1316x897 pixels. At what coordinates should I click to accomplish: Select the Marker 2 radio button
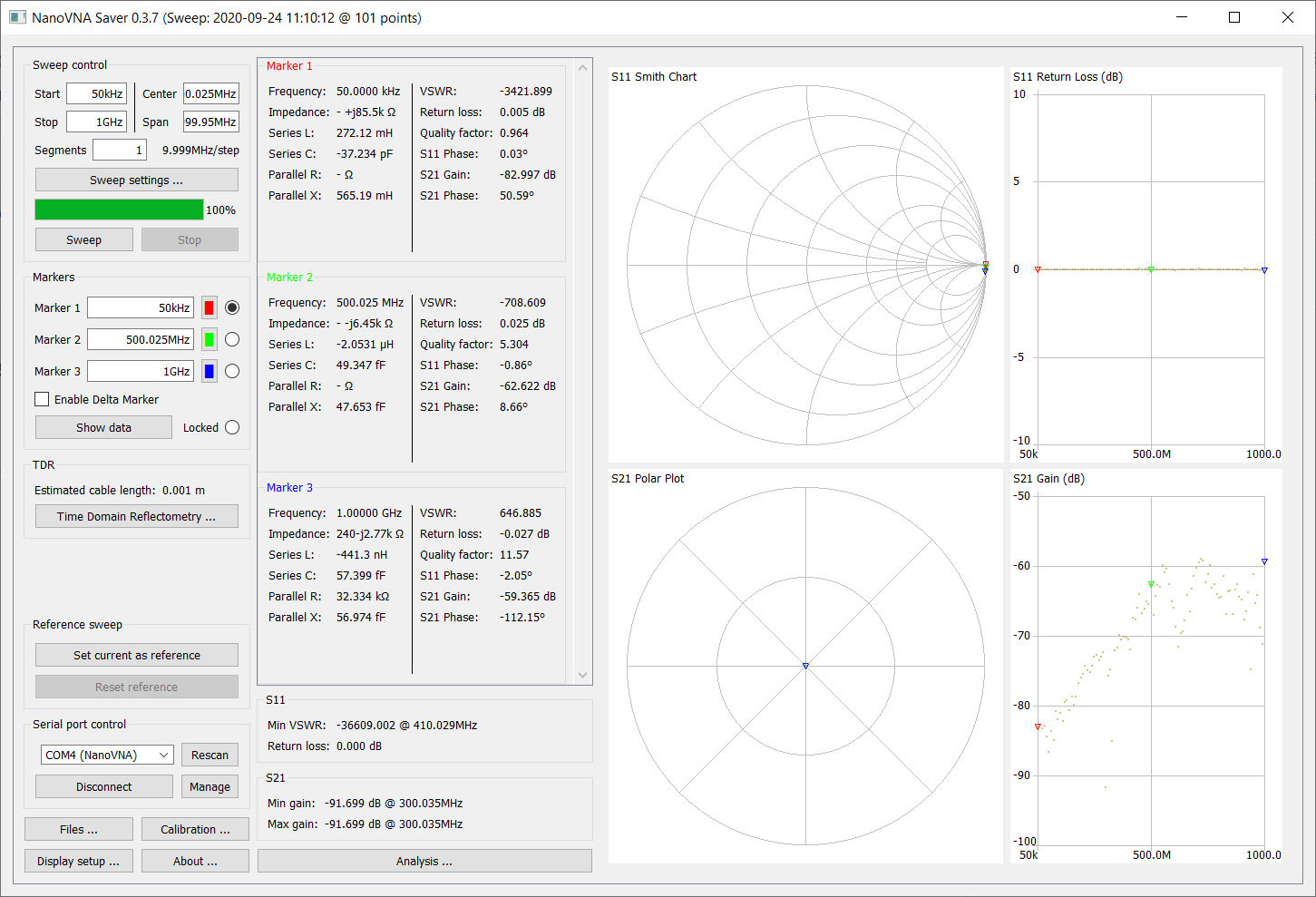232,339
